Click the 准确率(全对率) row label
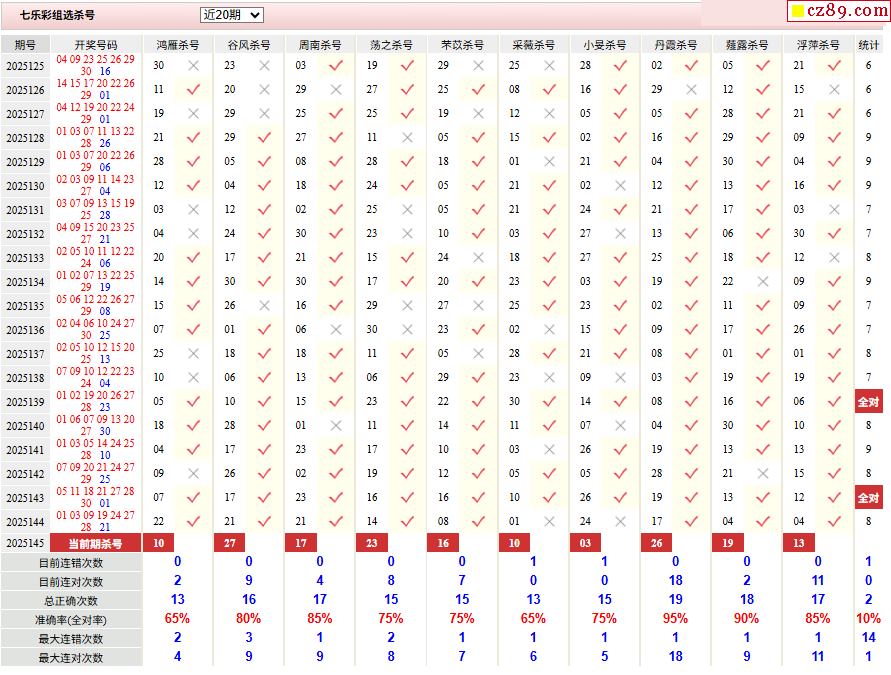 click(x=71, y=619)
